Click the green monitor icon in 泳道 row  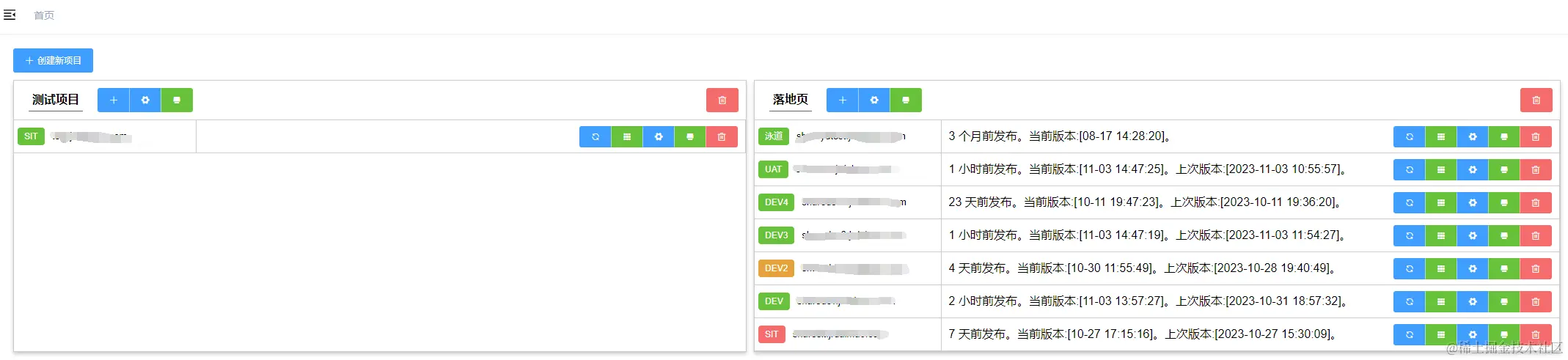[1504, 137]
